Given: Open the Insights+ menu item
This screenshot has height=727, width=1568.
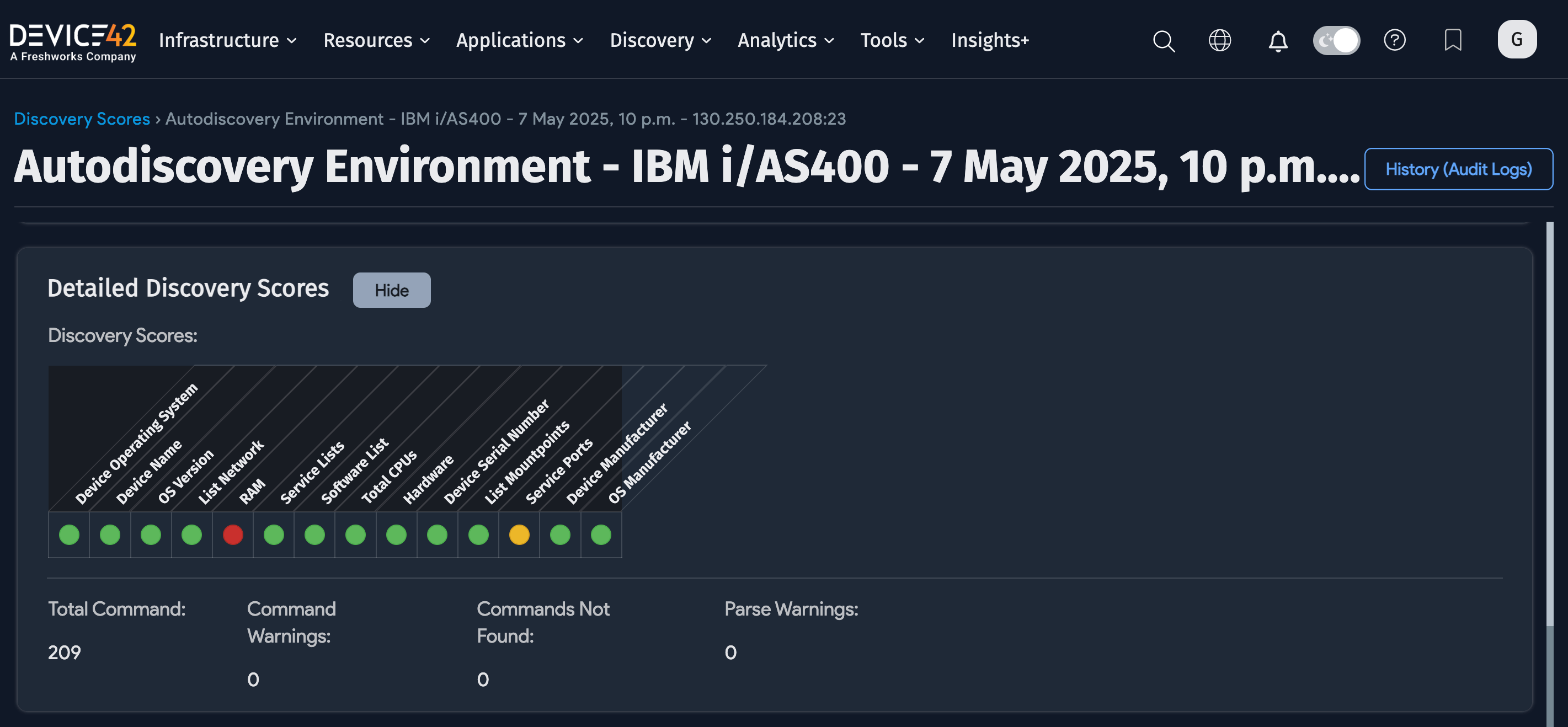Looking at the screenshot, I should point(990,41).
